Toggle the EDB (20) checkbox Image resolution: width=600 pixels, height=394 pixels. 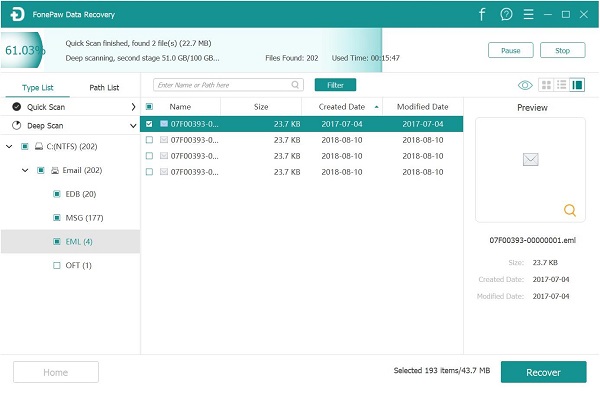tap(57, 194)
